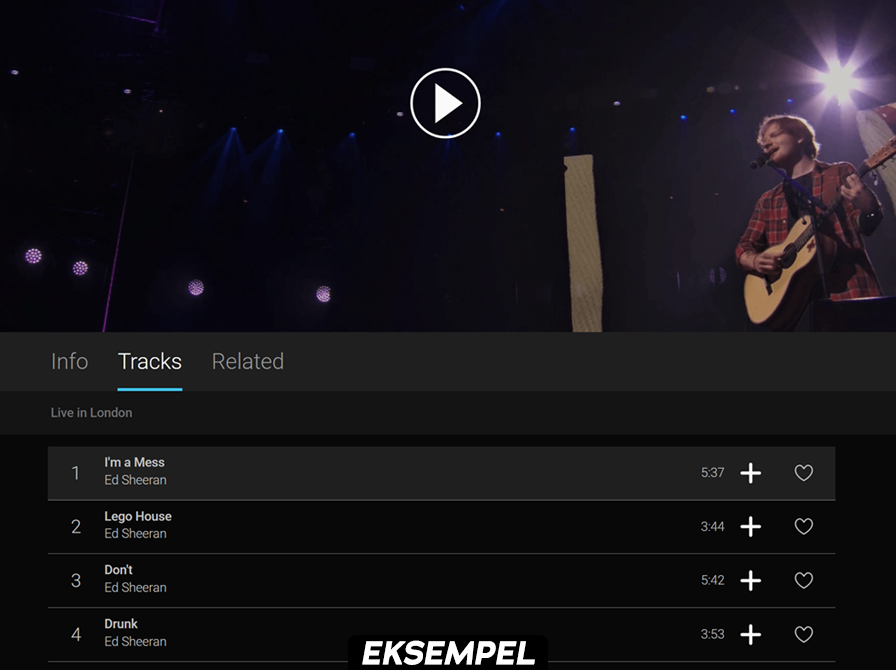Heart the Drunk track

tap(804, 635)
